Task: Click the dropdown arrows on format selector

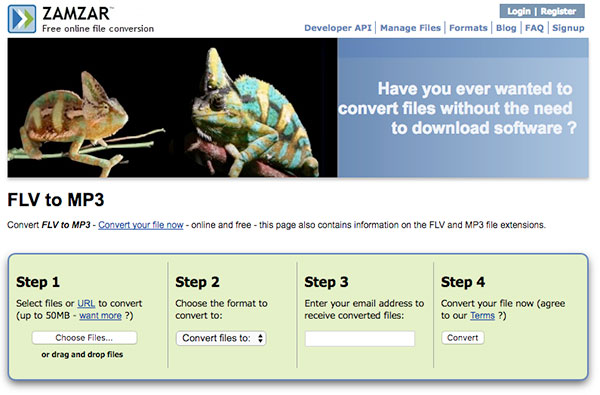Action: [260, 338]
